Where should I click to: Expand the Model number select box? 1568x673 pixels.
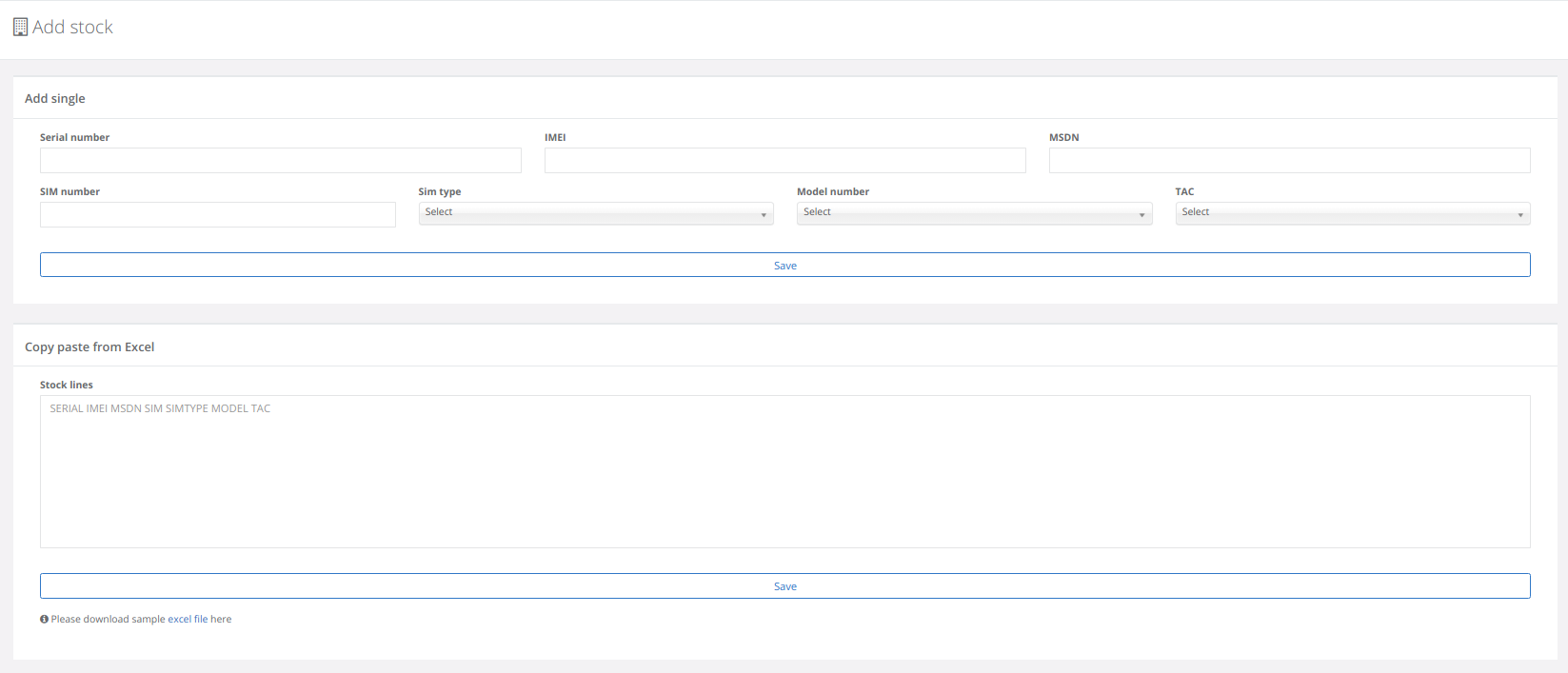973,213
